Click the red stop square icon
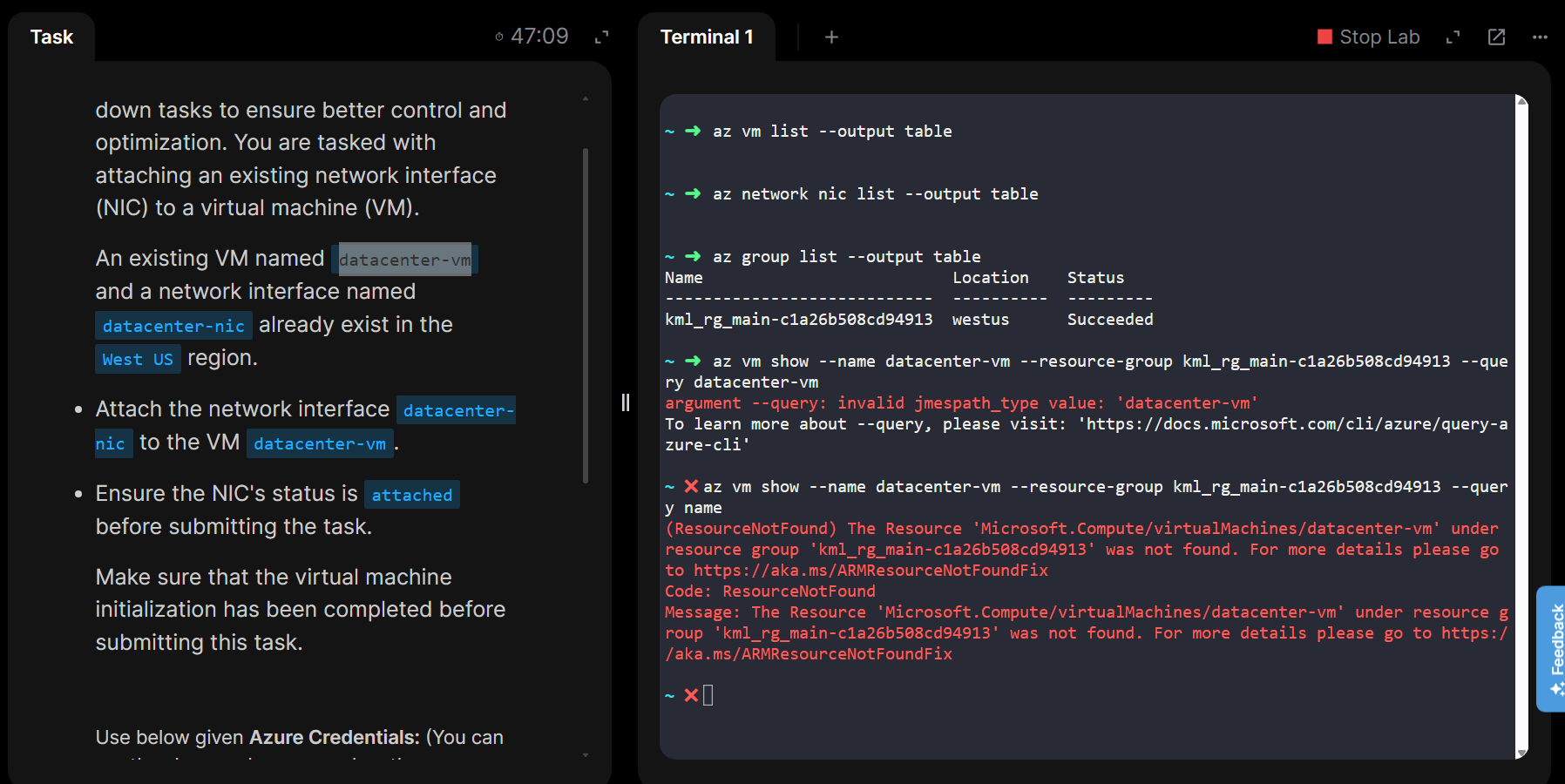This screenshot has width=1565, height=784. coord(1324,37)
